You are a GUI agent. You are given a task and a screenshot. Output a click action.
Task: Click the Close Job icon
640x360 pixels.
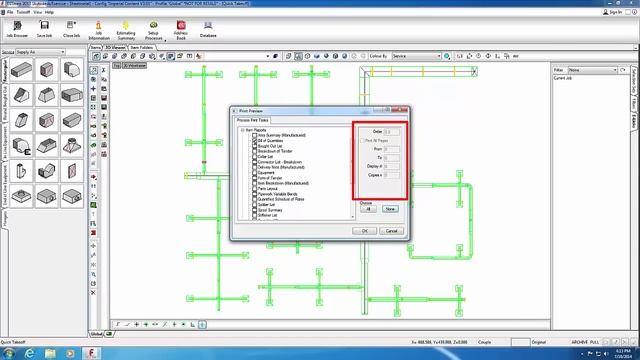click(x=71, y=26)
